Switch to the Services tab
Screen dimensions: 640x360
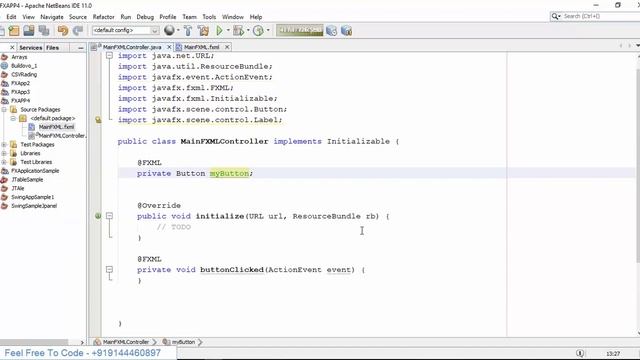point(31,48)
